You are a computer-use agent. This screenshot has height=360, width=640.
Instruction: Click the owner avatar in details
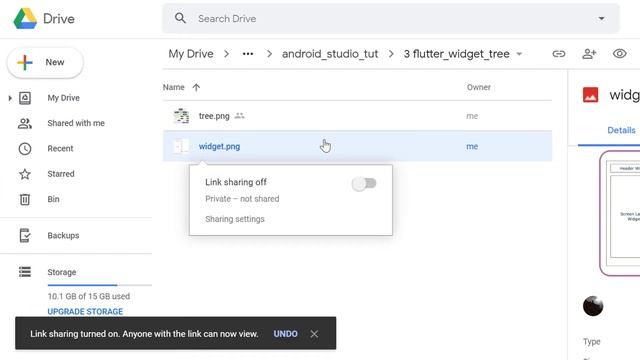coord(593,306)
